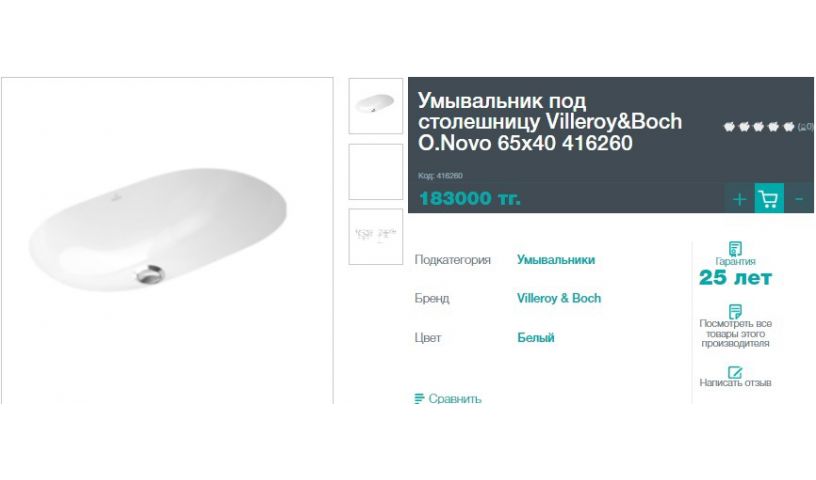Select the first star rating icon

coord(729,127)
